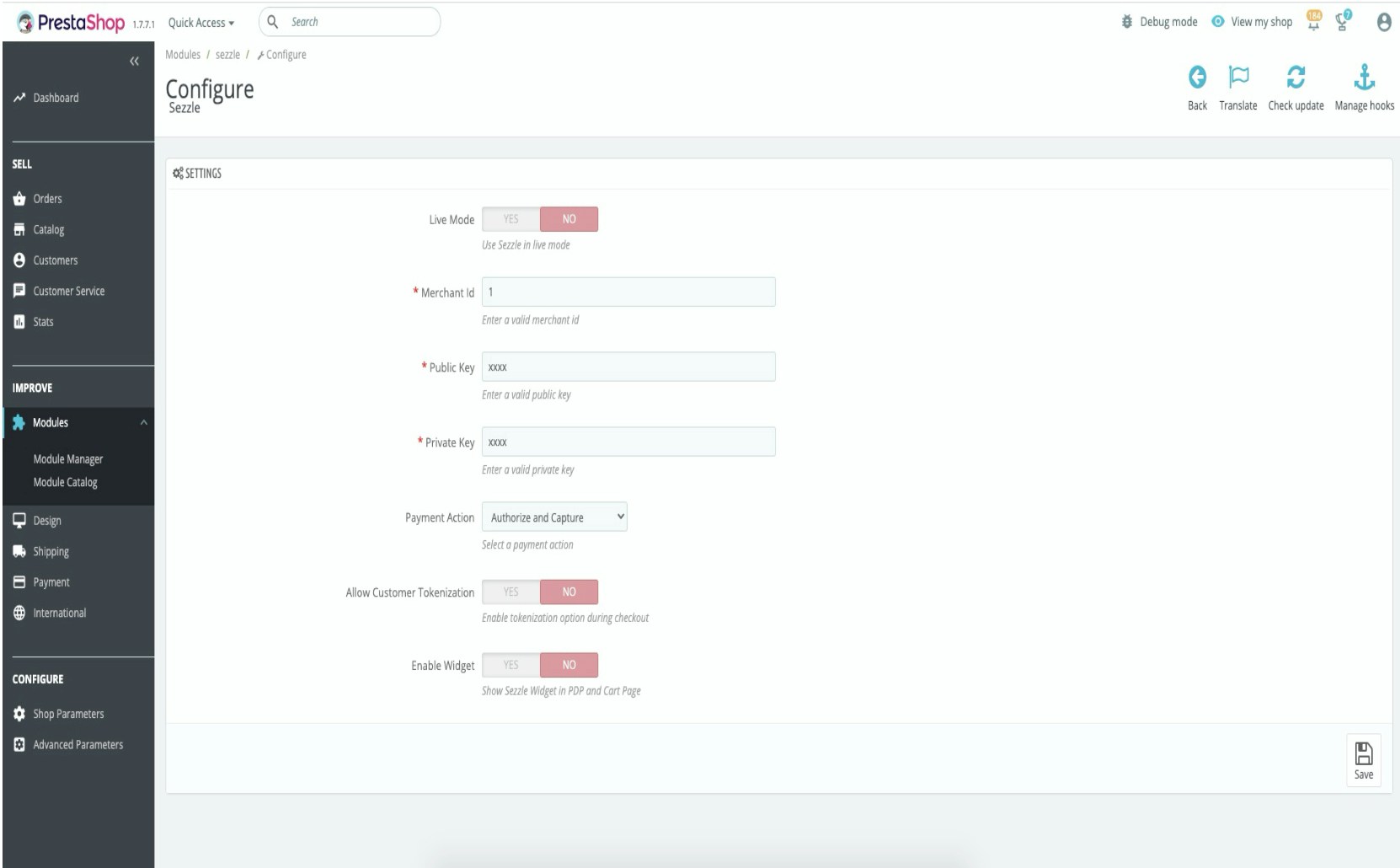Collapse the Modules sidebar section
1400x868 pixels.
[143, 422]
